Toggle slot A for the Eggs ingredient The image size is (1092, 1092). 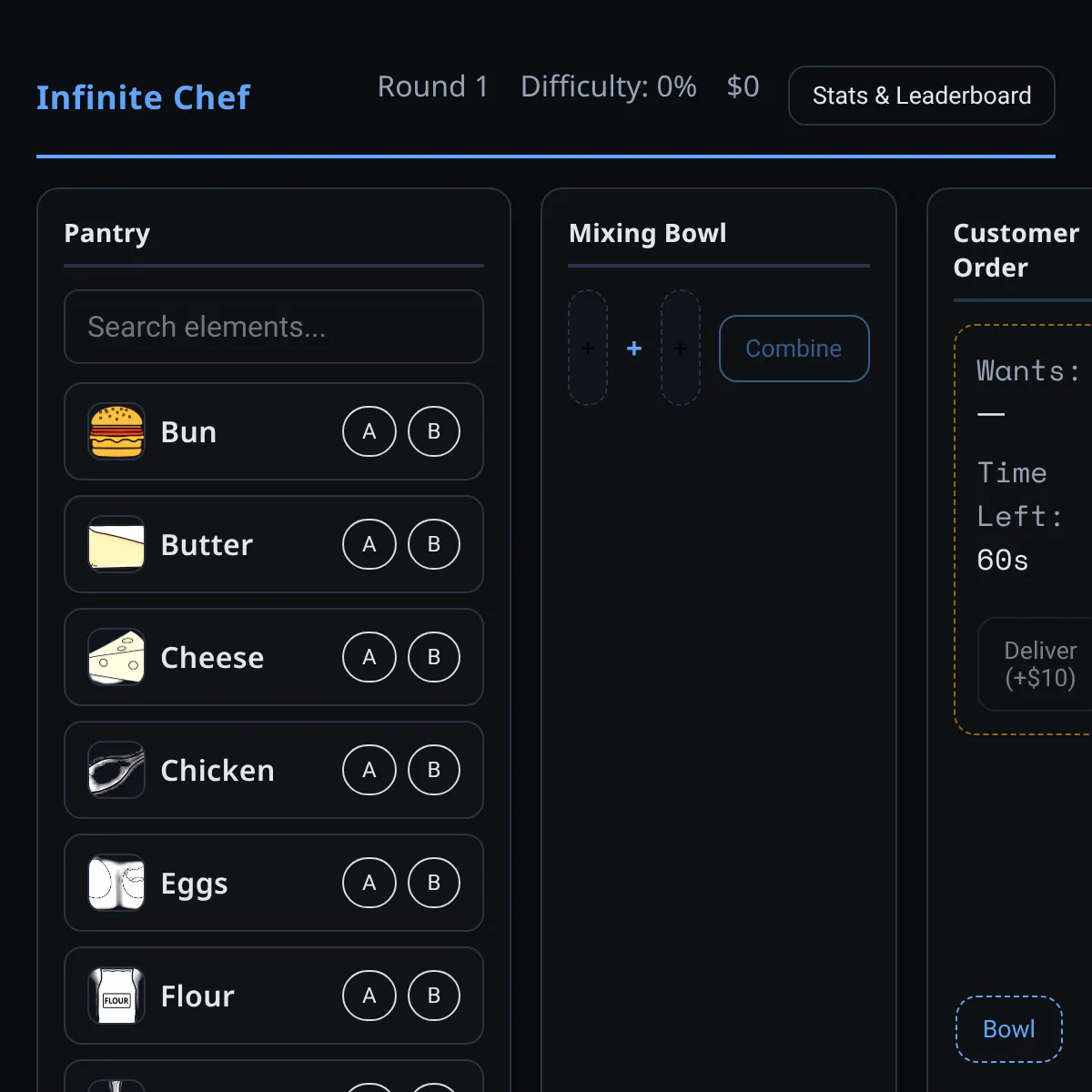pyautogui.click(x=369, y=883)
